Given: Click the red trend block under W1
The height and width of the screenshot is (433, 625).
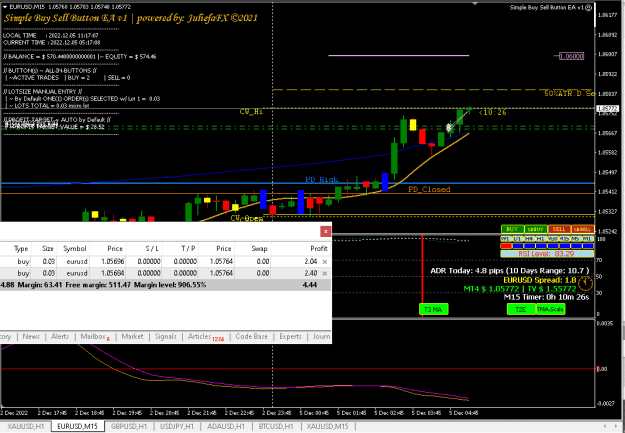Looking at the screenshot, I should (x=505, y=246).
